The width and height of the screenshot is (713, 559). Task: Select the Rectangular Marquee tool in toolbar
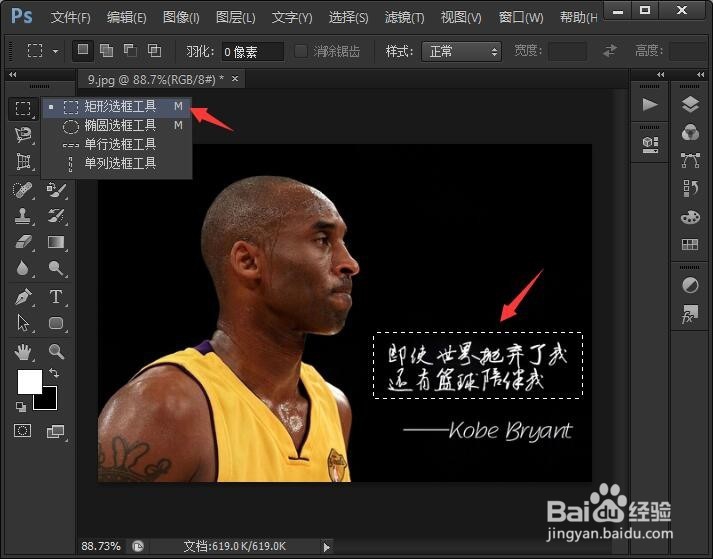[23, 108]
